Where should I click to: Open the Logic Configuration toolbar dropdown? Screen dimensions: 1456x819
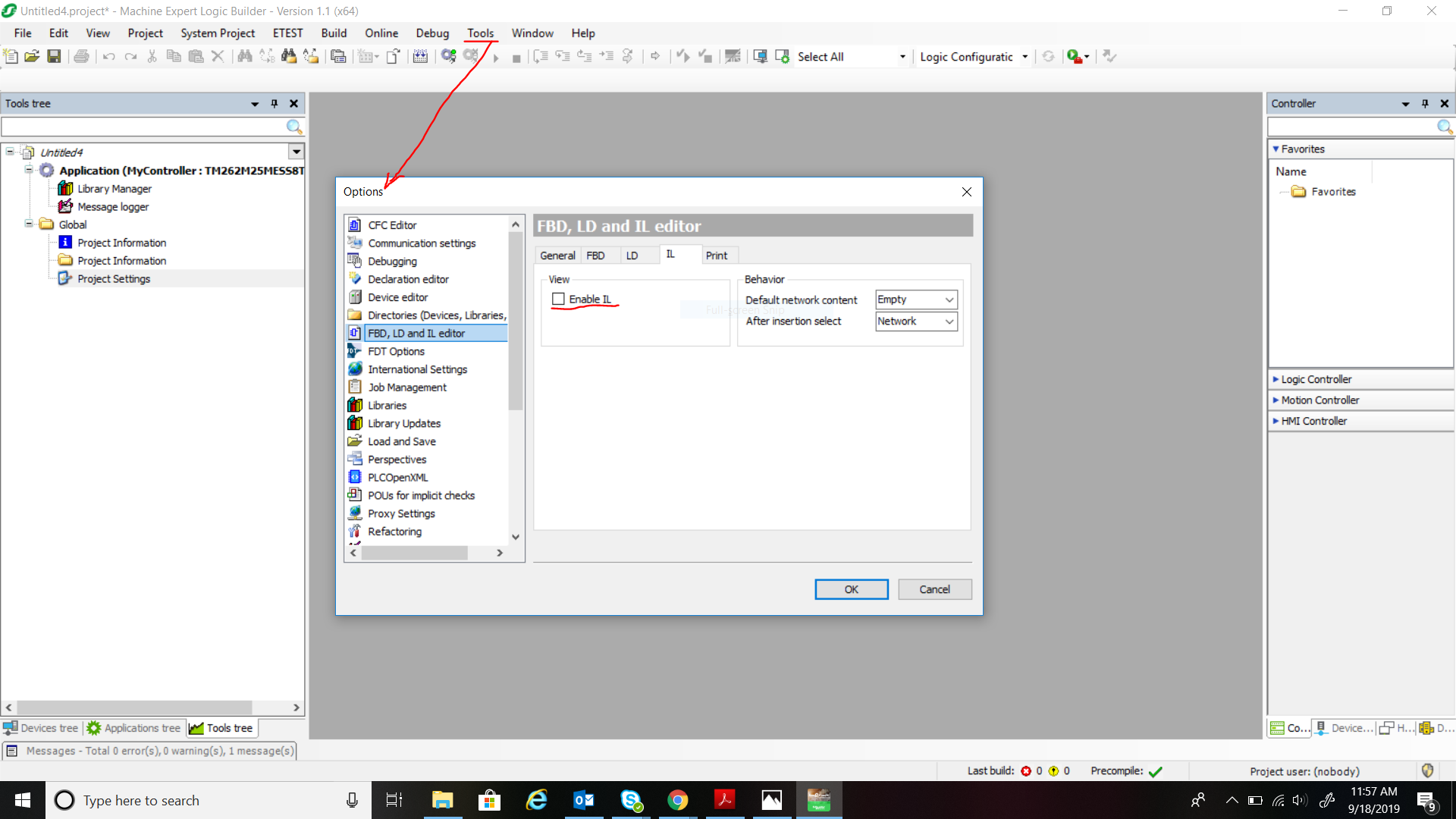click(x=1025, y=57)
